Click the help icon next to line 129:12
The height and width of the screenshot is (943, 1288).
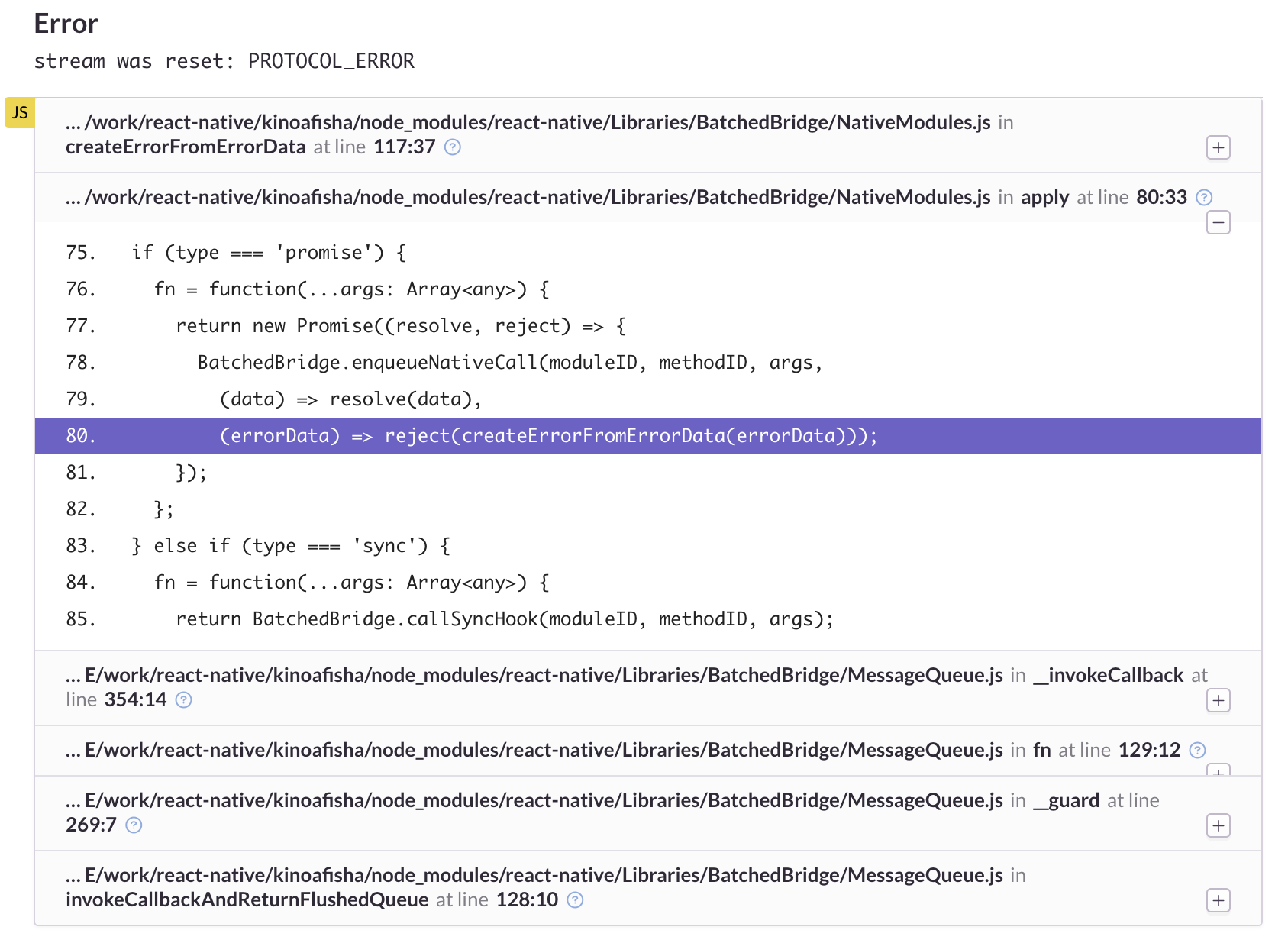click(1197, 751)
